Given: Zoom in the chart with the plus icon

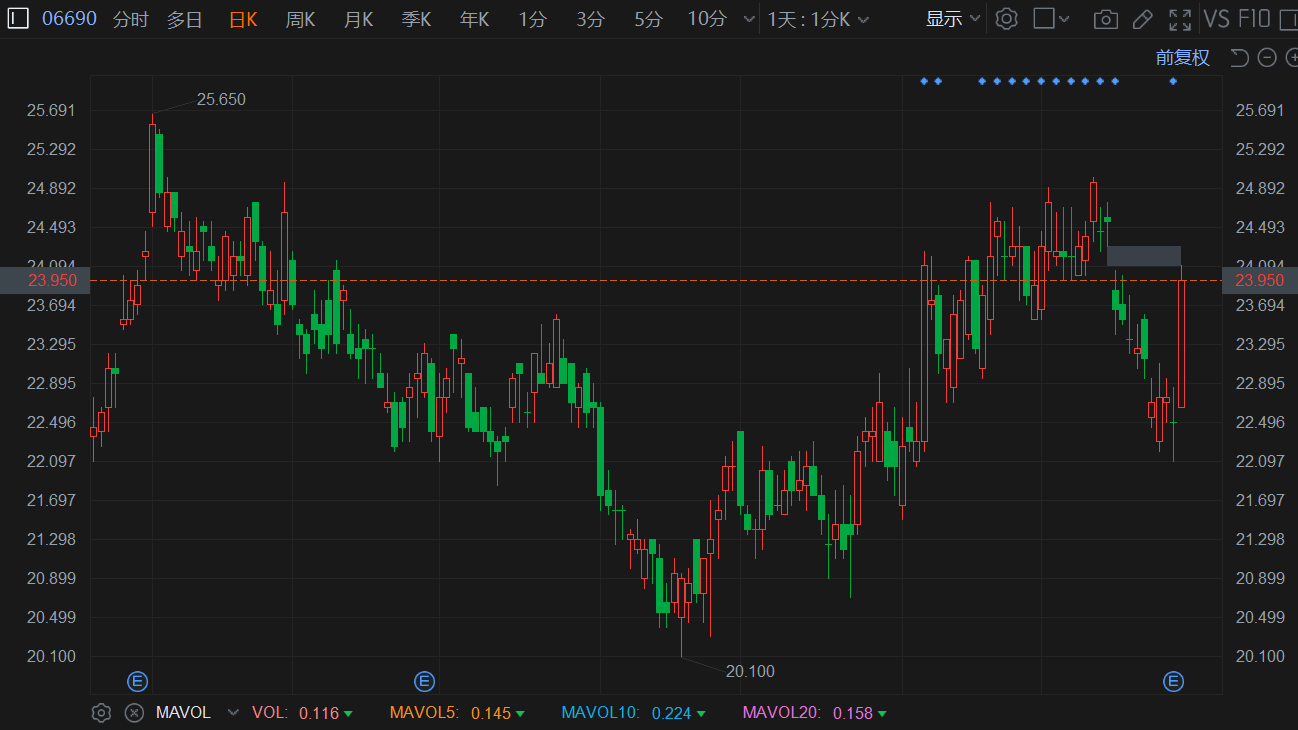Looking at the screenshot, I should [1291, 57].
